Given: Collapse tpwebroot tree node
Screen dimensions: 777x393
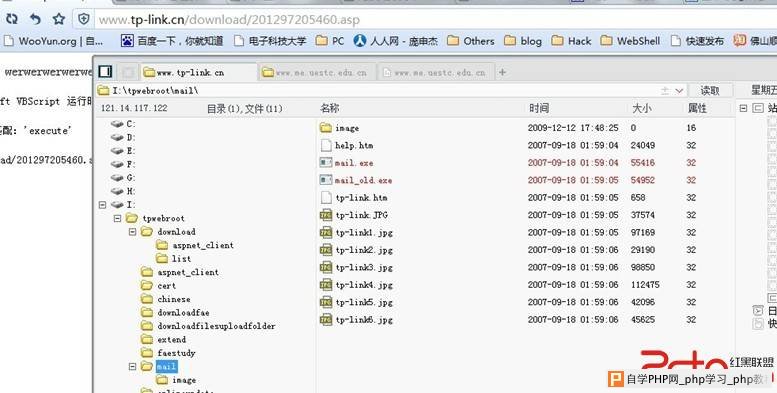Looking at the screenshot, I should (117, 218).
